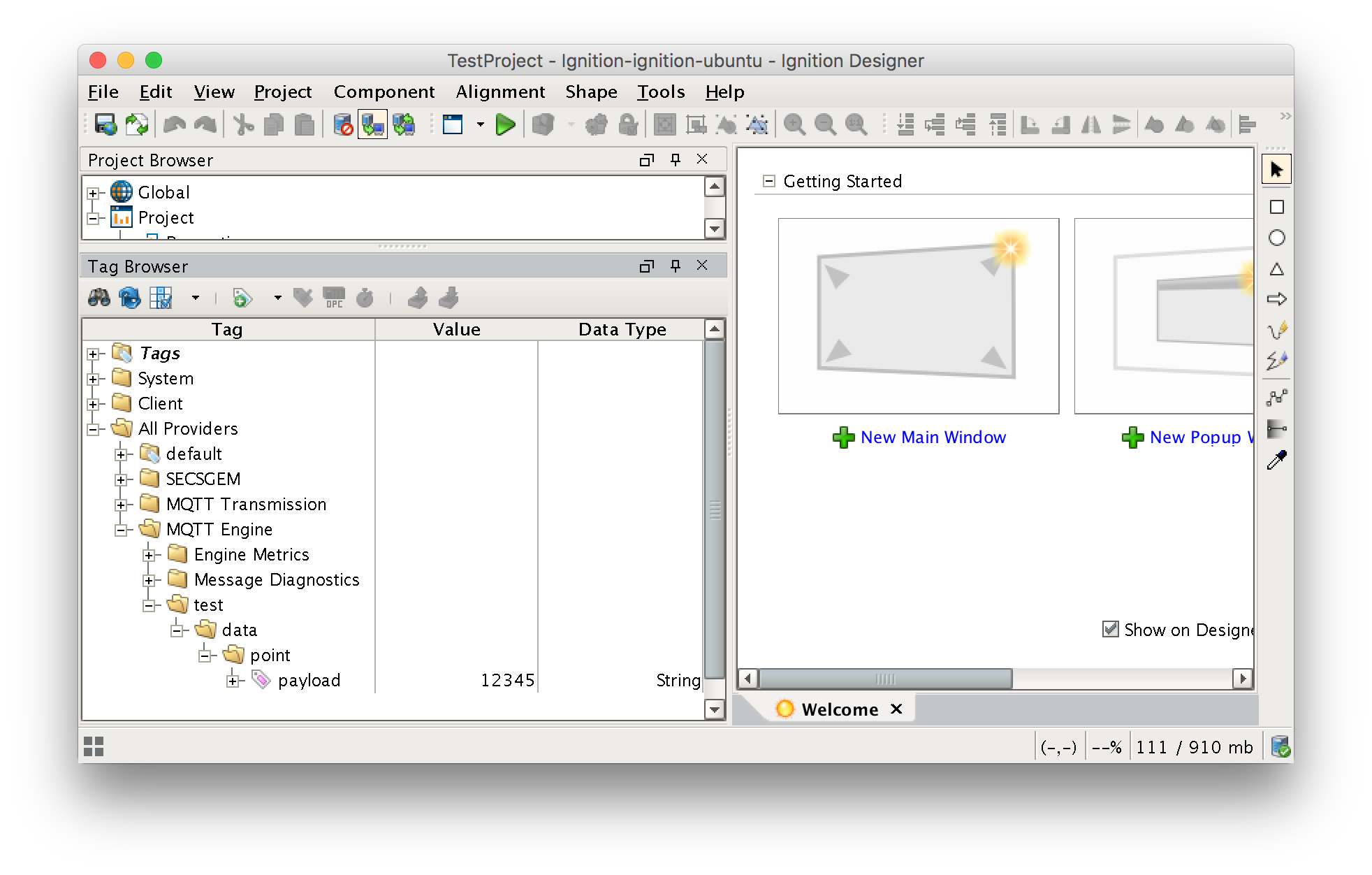
Task: Click the New Popup Window link
Action: 1202,437
